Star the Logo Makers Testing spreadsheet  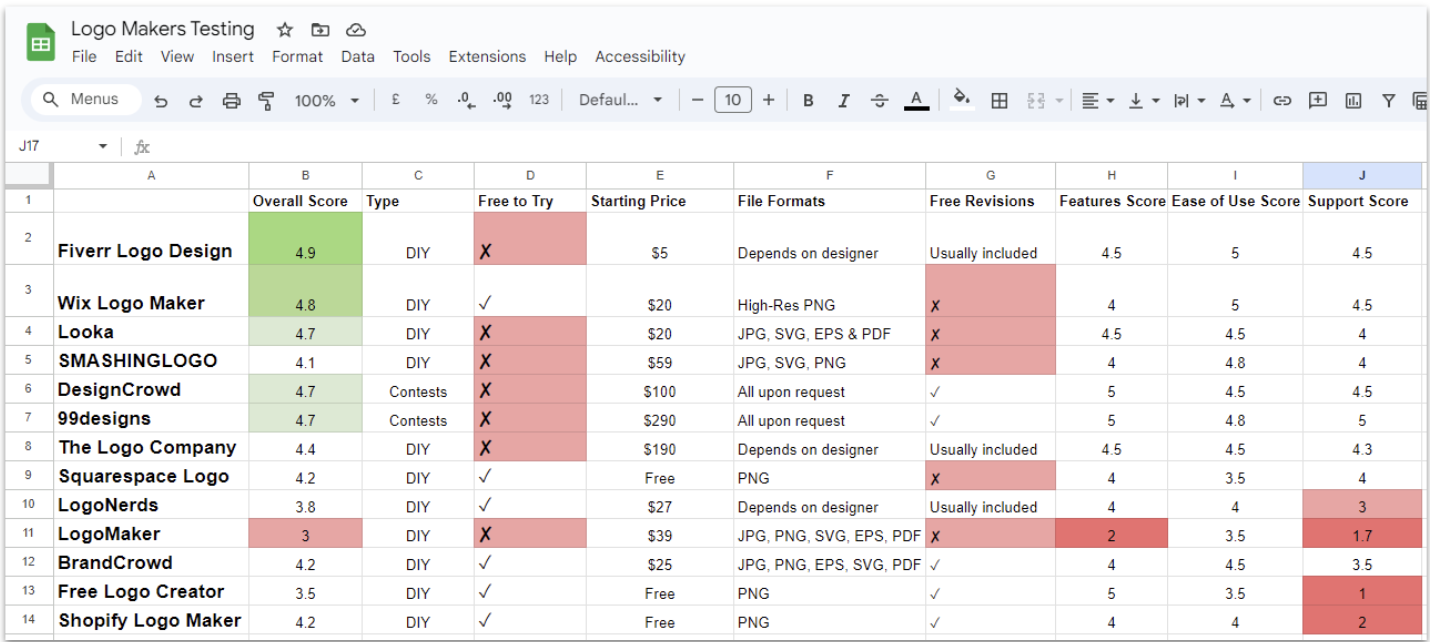coord(283,29)
